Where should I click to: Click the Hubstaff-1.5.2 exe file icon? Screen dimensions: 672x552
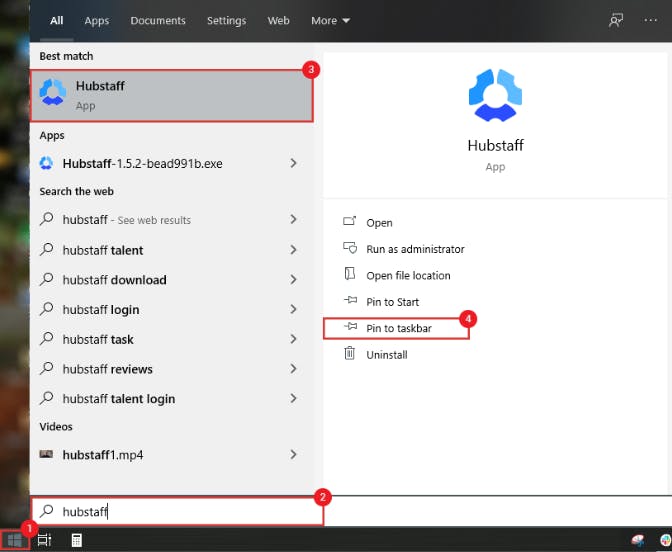pos(46,163)
